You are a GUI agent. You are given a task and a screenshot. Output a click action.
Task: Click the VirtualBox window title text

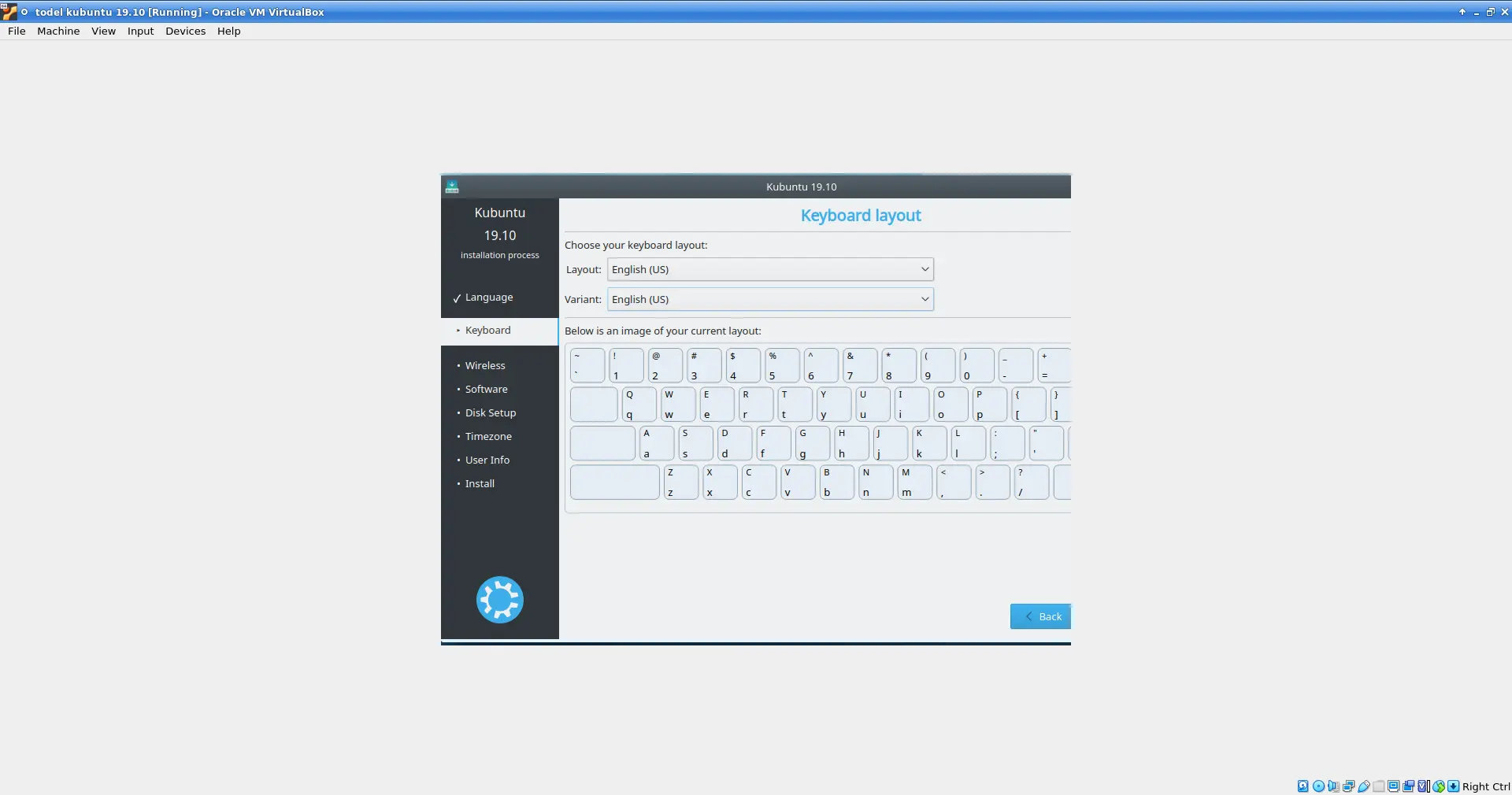pyautogui.click(x=180, y=12)
